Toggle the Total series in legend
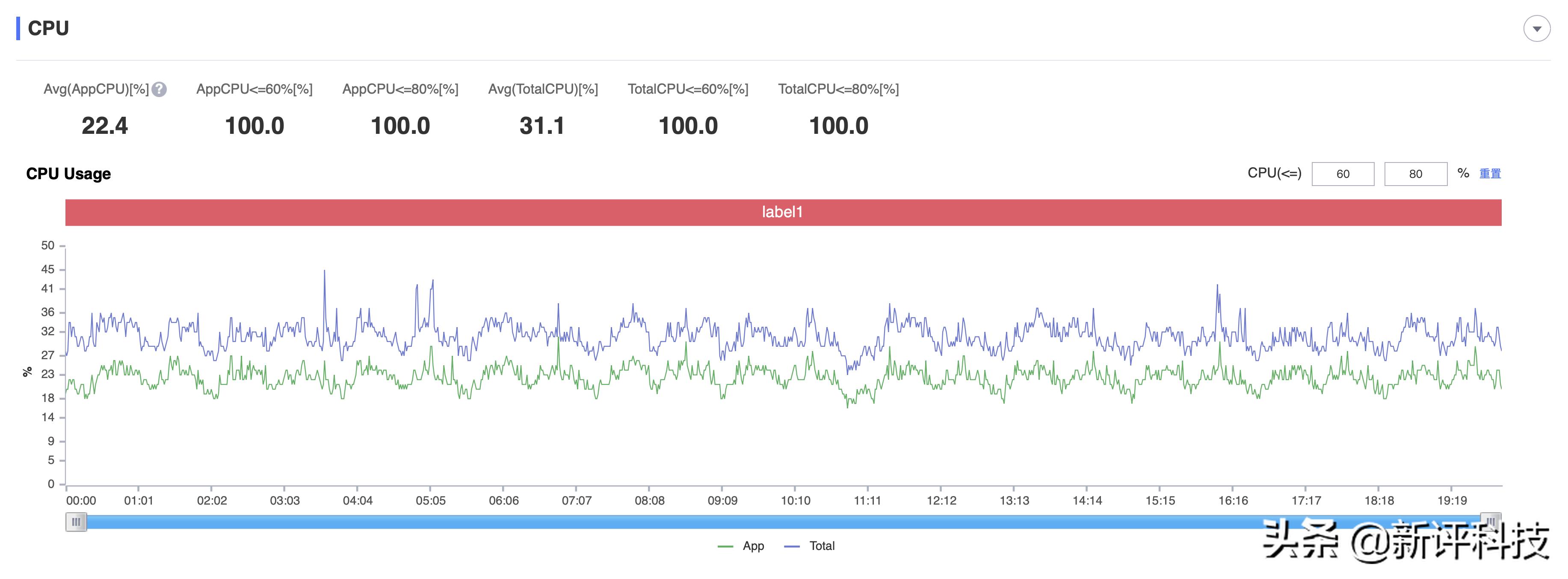 click(x=821, y=546)
